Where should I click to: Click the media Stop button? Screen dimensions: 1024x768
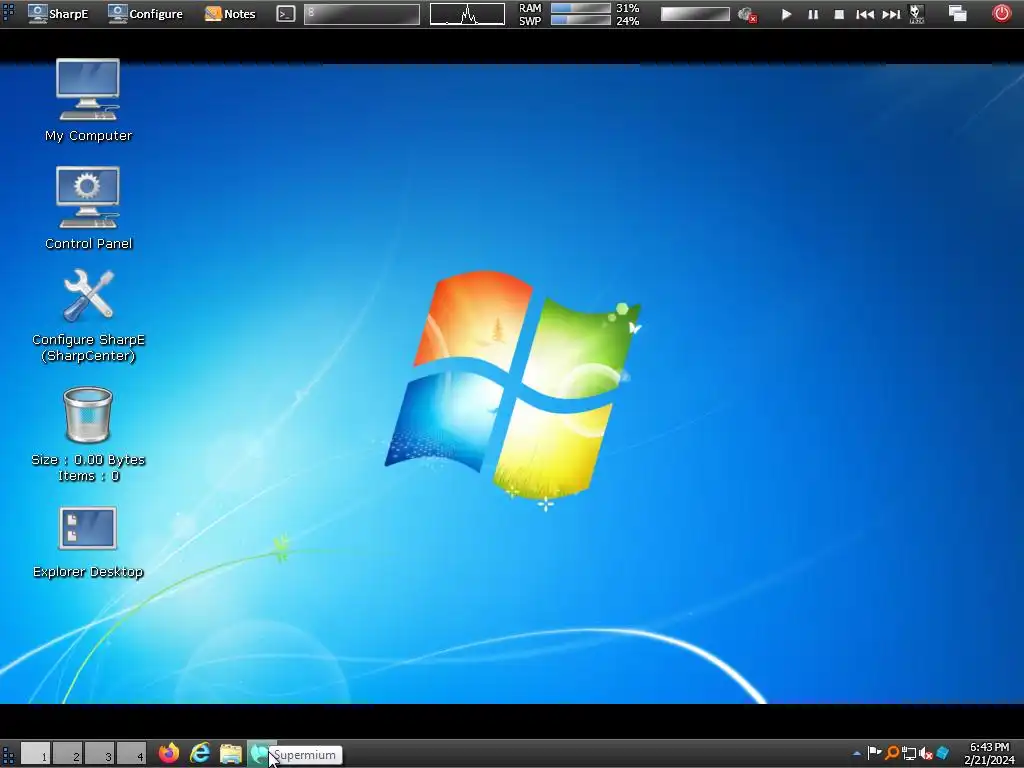pyautogui.click(x=839, y=14)
